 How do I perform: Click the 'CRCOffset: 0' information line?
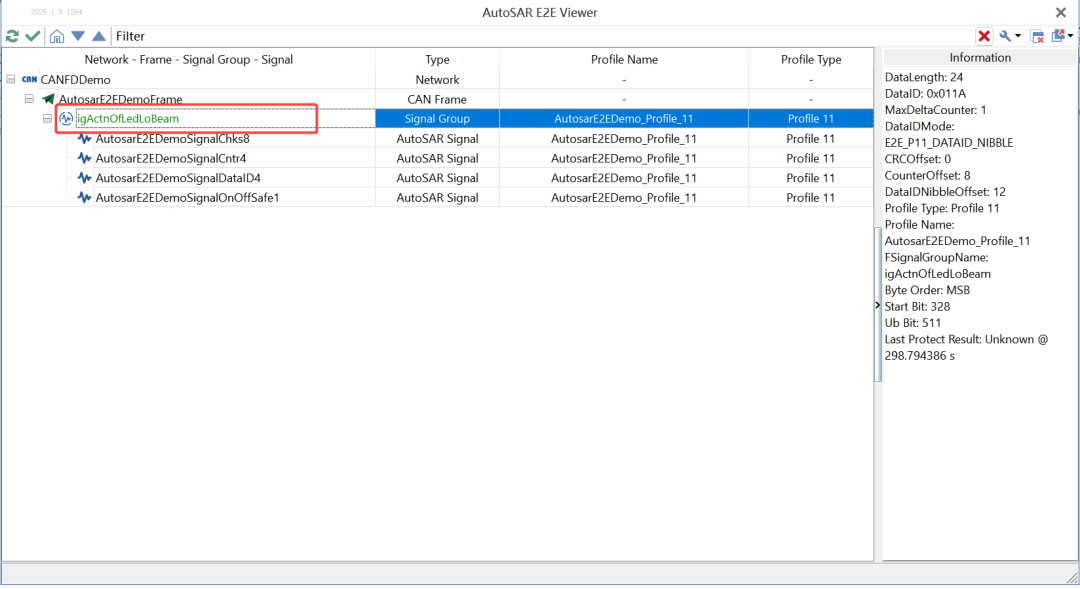918,159
